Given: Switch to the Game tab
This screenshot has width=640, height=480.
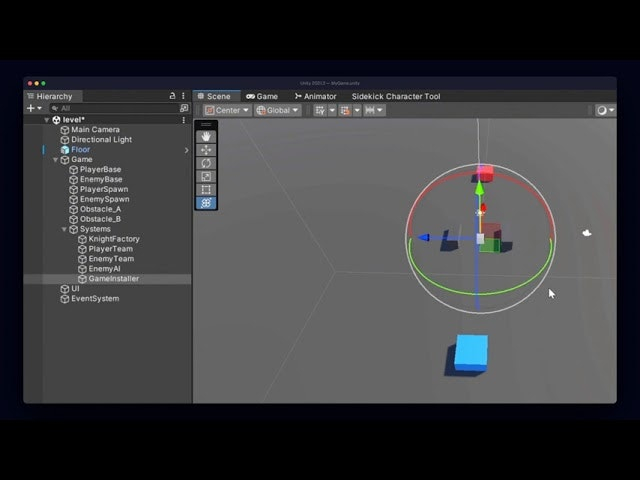Looking at the screenshot, I should (263, 96).
